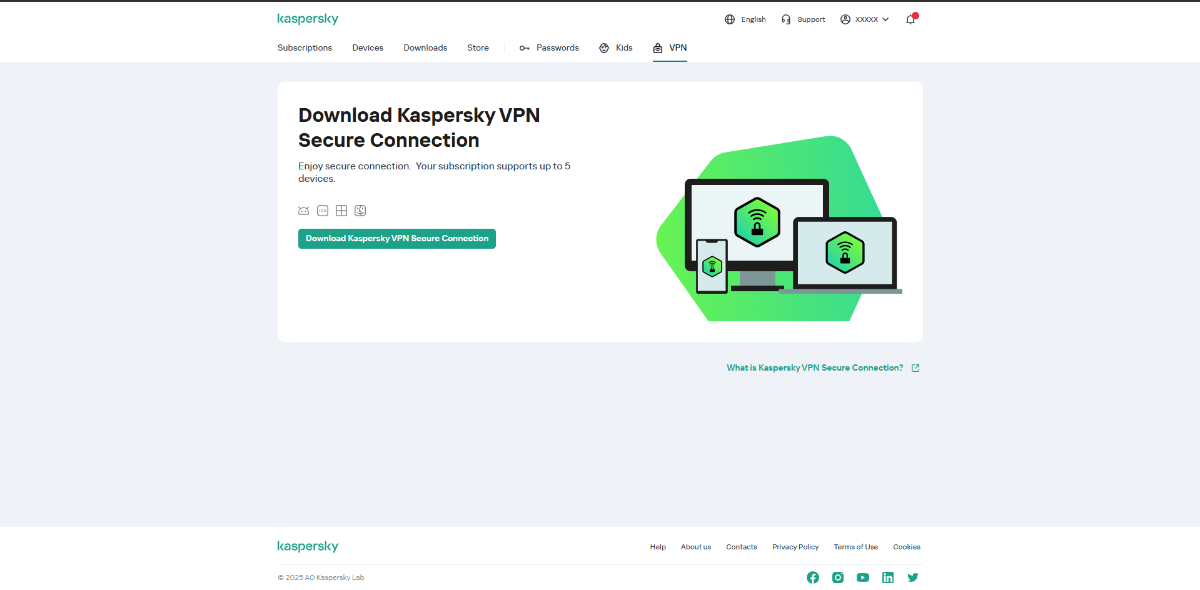Go to the Subscriptions tab
Screen dimensions: 1200x590
[305, 48]
